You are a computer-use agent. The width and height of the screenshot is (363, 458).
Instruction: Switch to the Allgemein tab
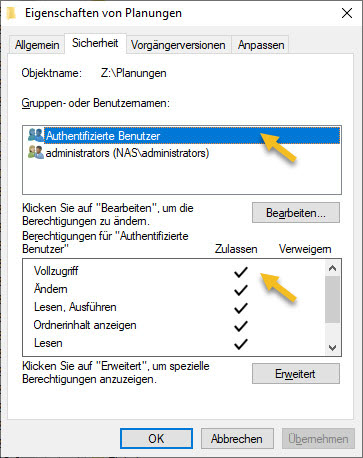[x=37, y=45]
